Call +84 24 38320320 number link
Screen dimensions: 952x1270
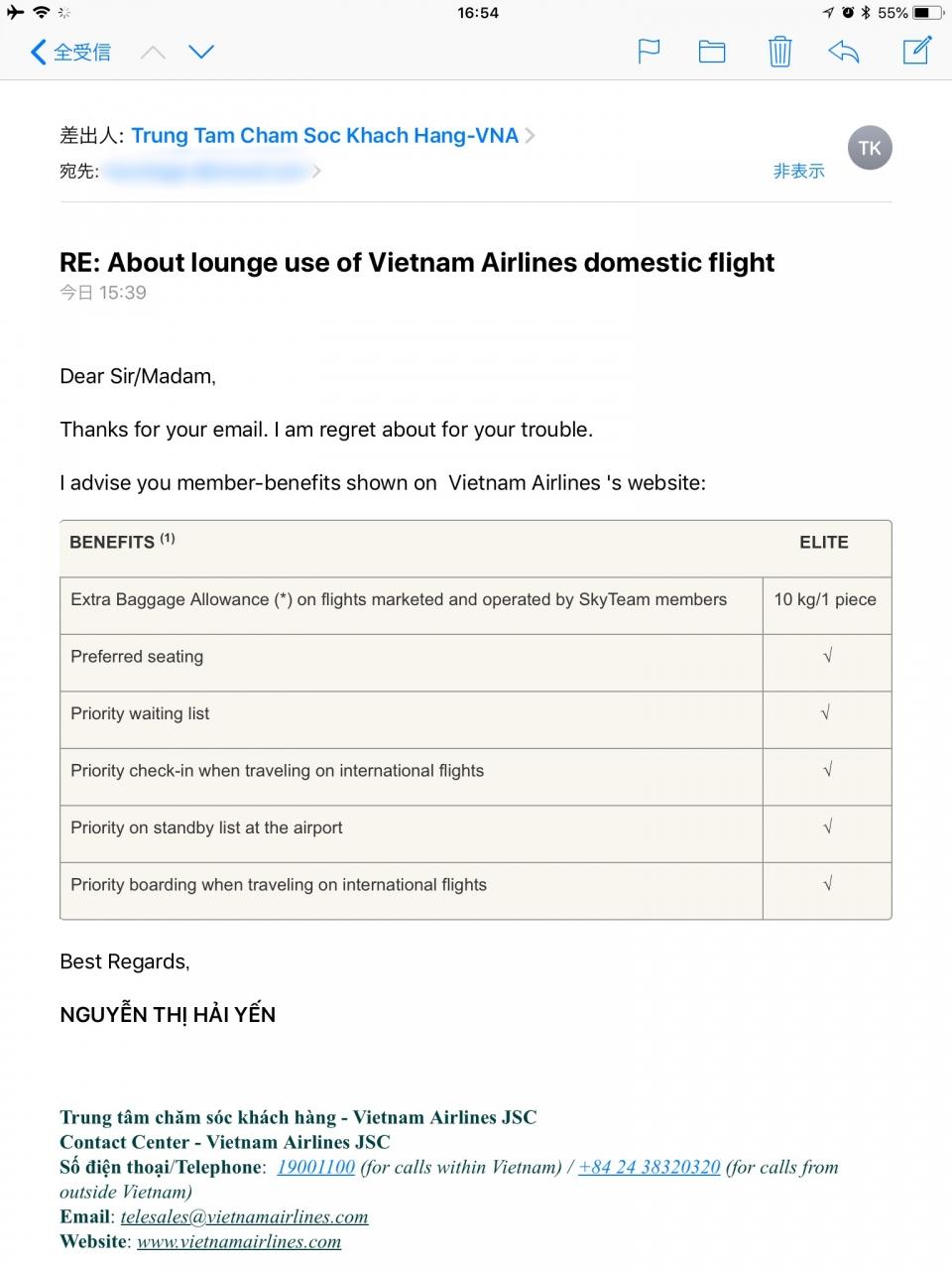coord(650,1167)
